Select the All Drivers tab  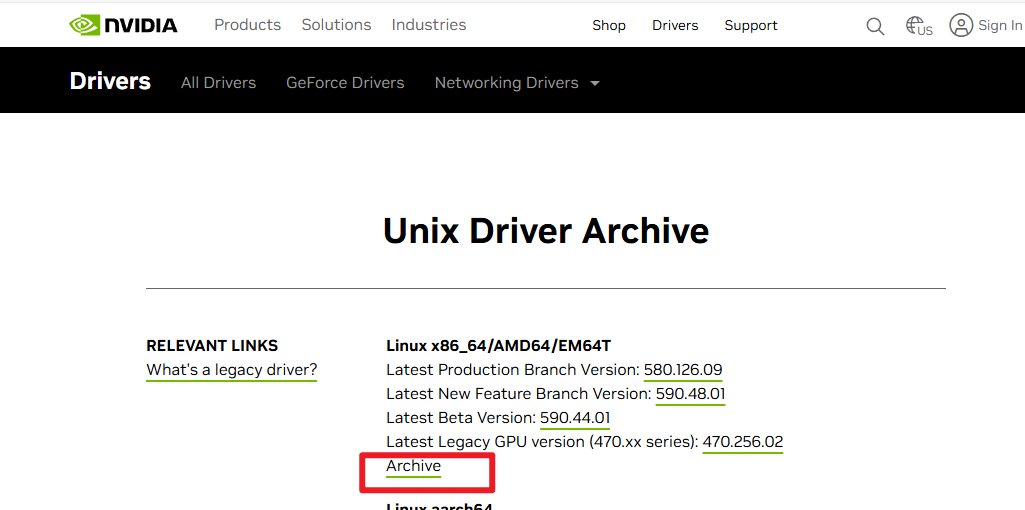tap(218, 83)
